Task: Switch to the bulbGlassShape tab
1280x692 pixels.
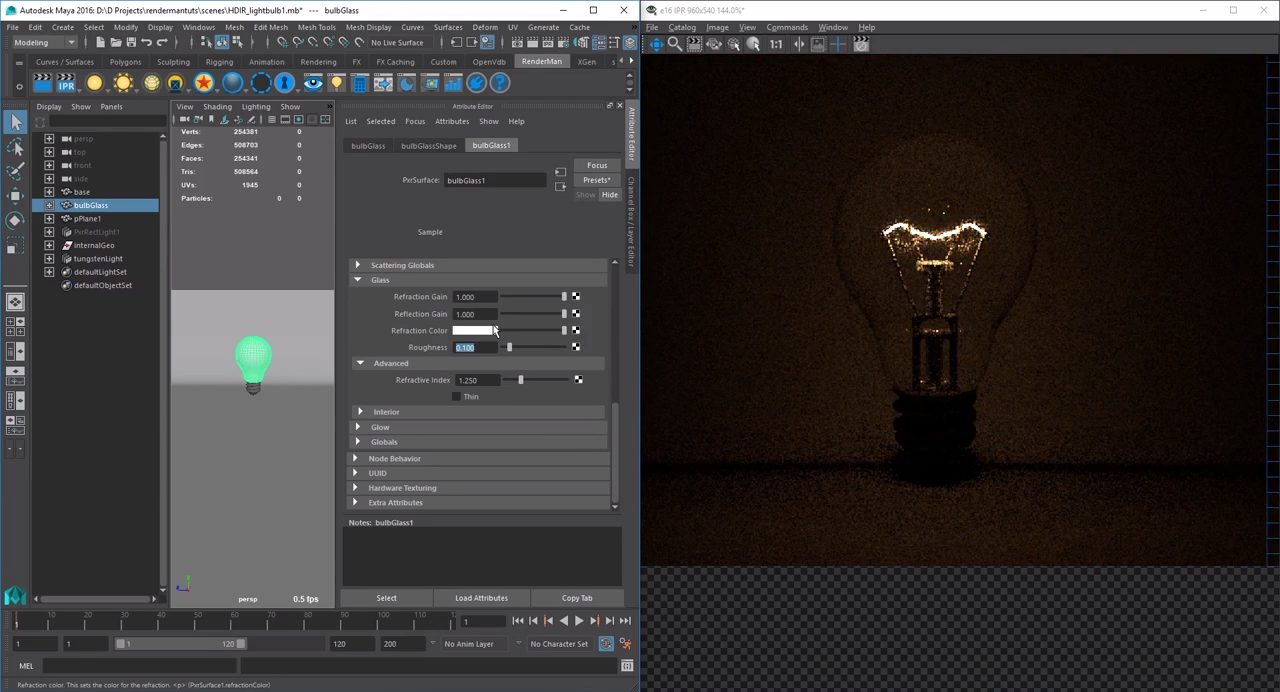Action: tap(428, 145)
